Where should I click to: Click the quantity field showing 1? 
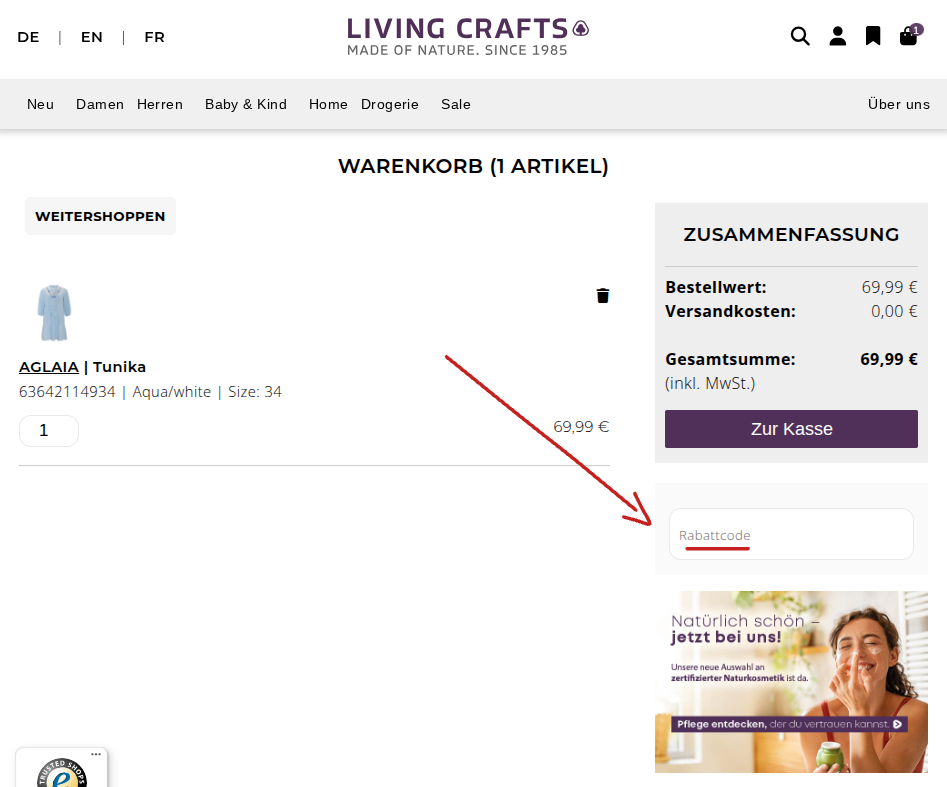[49, 431]
